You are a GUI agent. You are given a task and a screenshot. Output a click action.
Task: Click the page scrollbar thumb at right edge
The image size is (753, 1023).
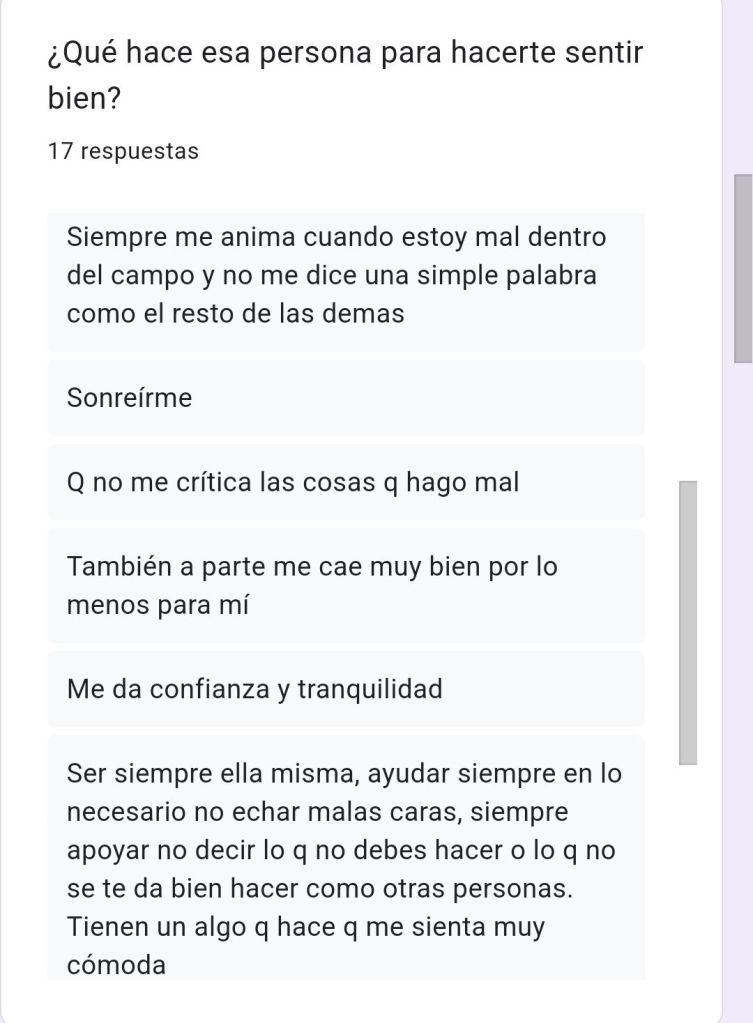click(743, 267)
